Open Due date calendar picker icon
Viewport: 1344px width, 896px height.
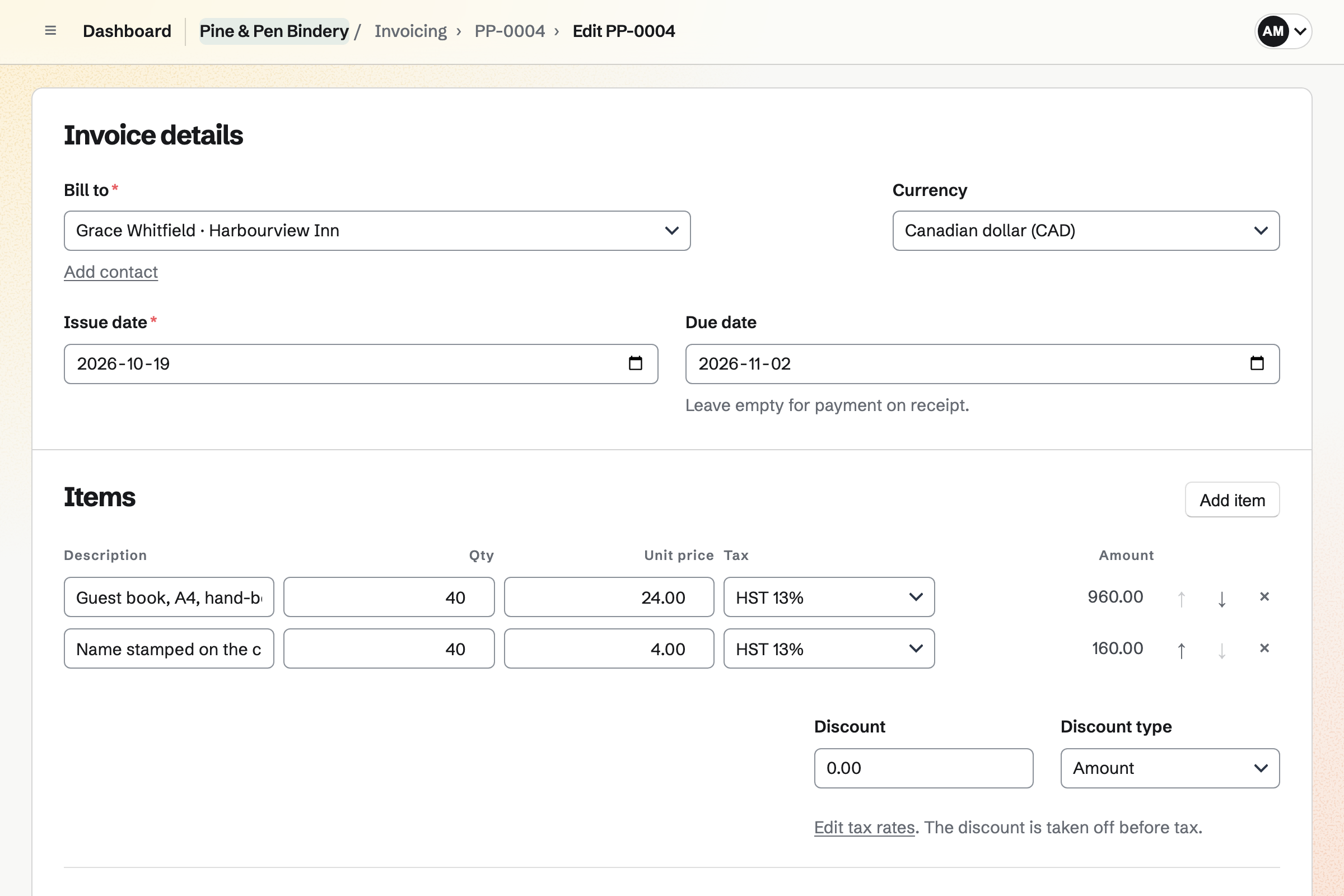(x=1257, y=363)
